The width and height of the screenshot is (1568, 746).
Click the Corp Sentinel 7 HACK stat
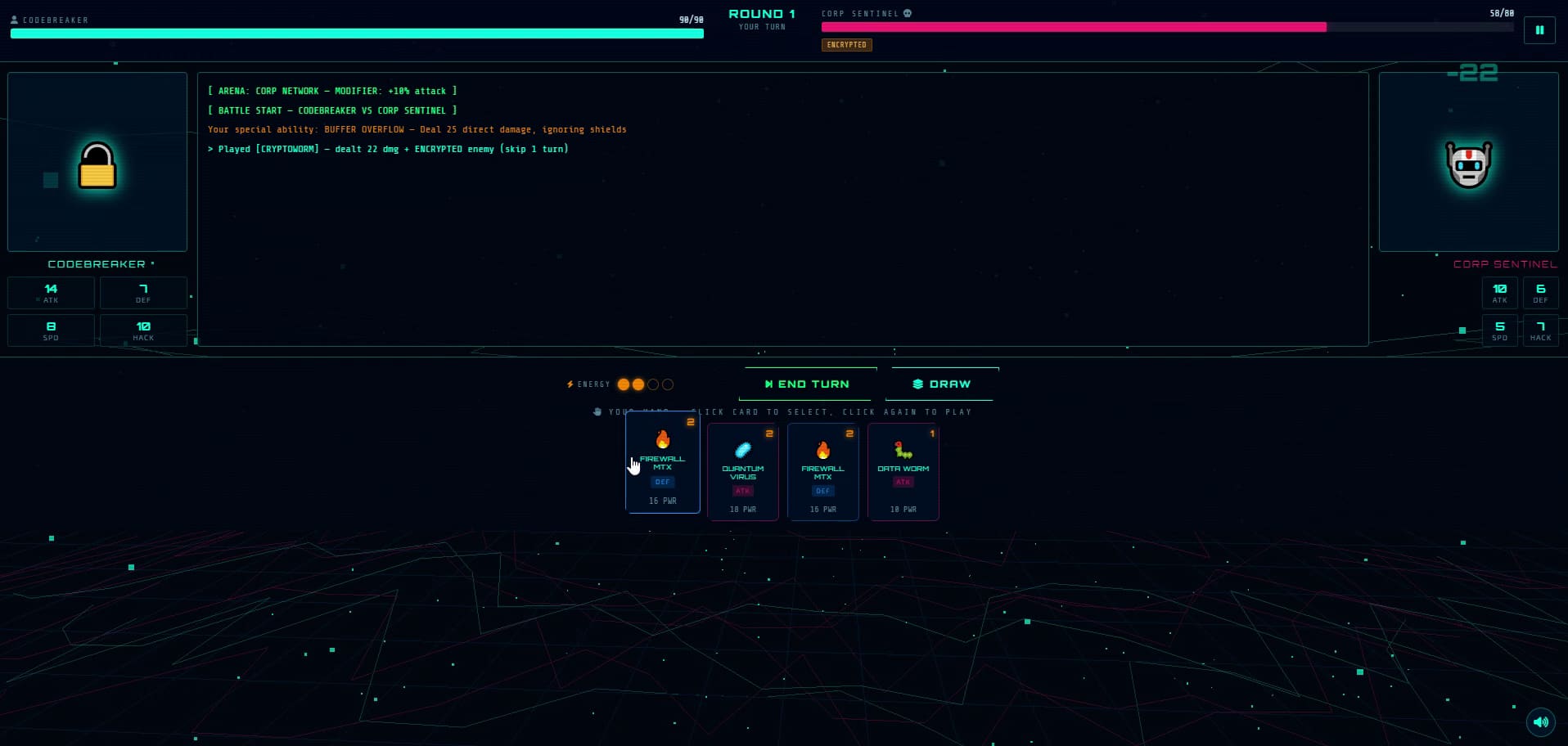coord(1540,330)
